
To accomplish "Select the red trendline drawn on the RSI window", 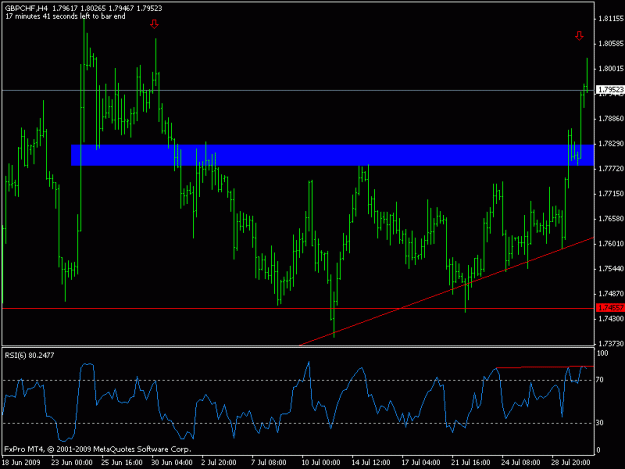I will click(x=545, y=367).
